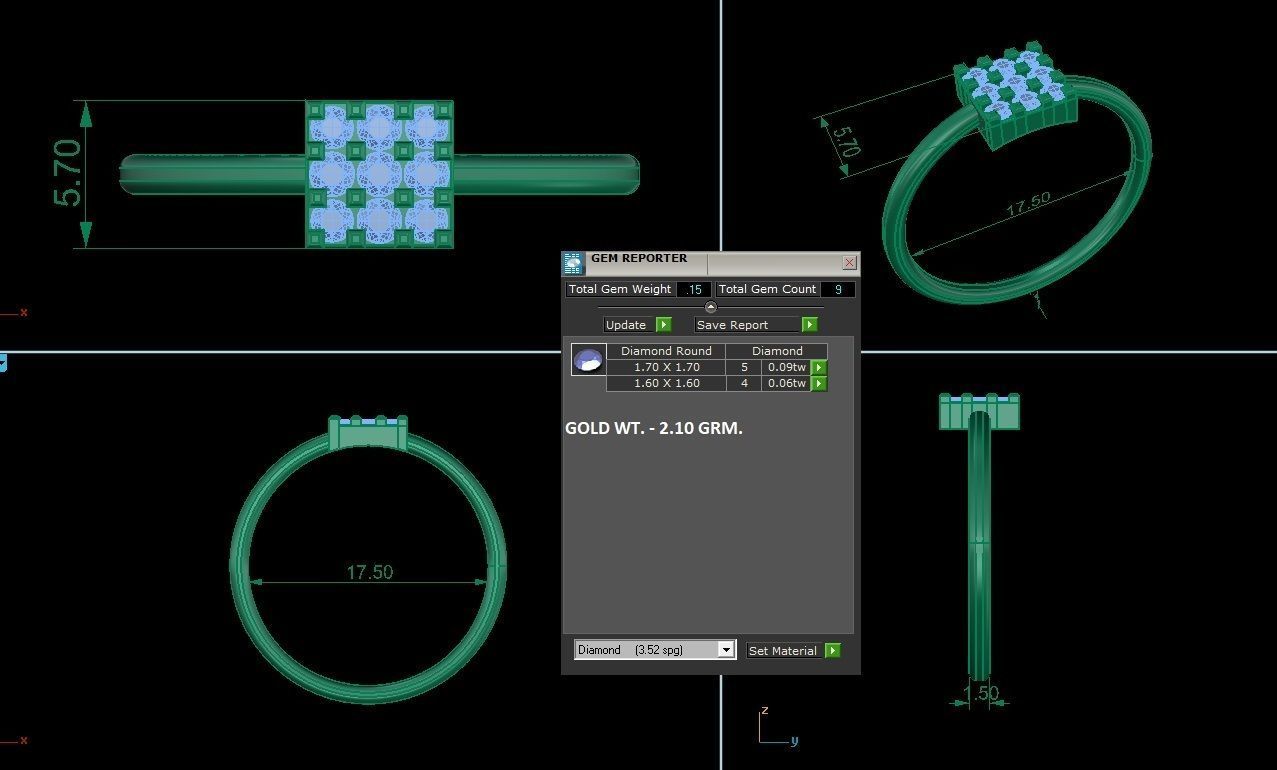Click the GEM REPORTER title text
The image size is (1277, 770).
[639, 258]
